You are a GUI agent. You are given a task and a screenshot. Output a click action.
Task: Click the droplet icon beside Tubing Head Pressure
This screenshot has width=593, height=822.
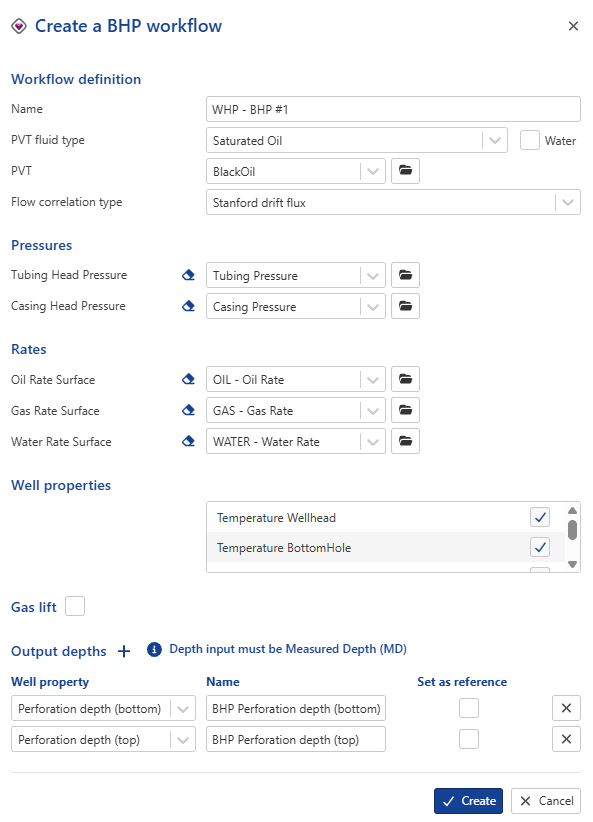(x=189, y=274)
